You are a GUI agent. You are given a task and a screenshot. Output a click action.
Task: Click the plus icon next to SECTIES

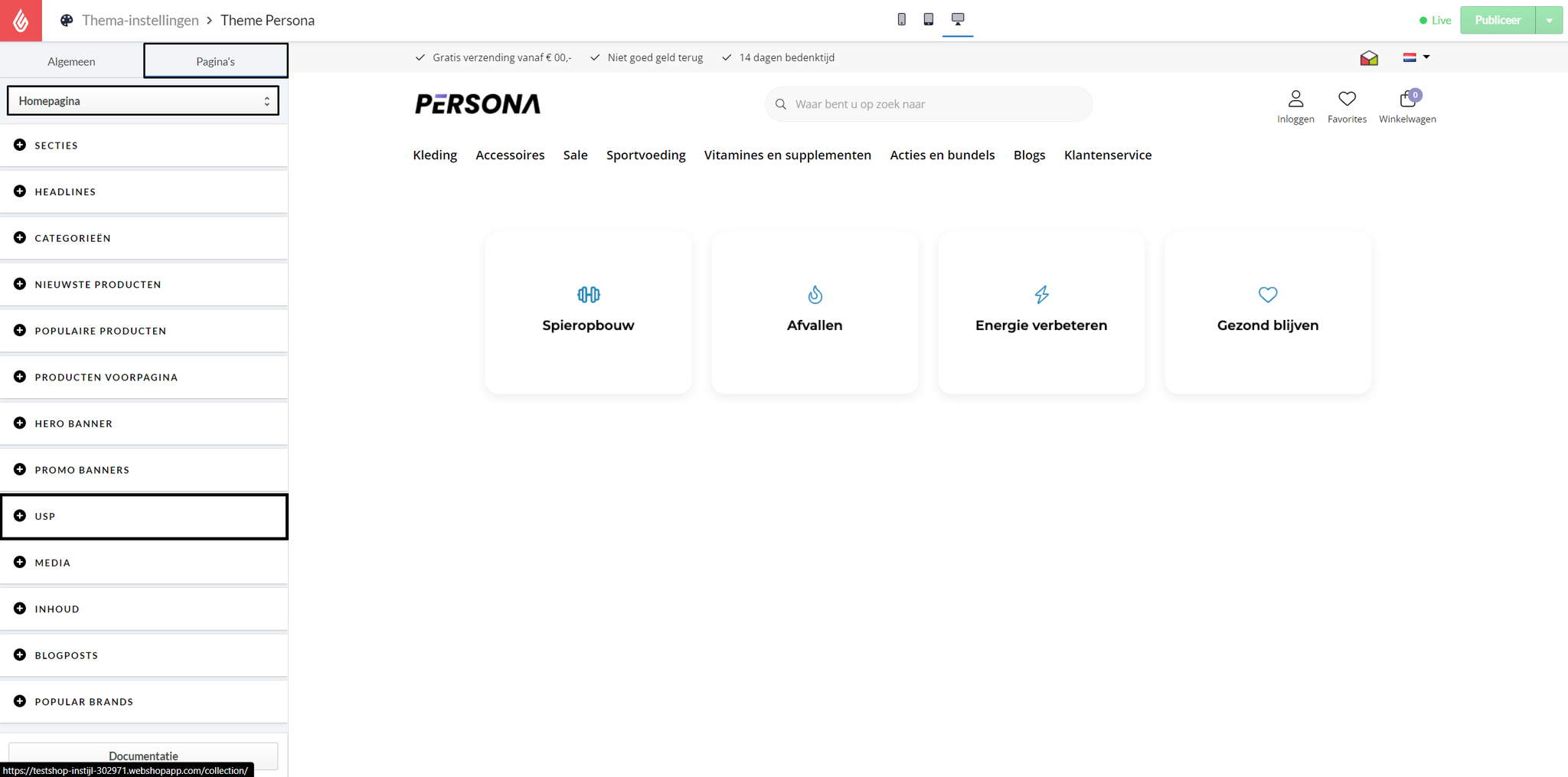coord(20,145)
